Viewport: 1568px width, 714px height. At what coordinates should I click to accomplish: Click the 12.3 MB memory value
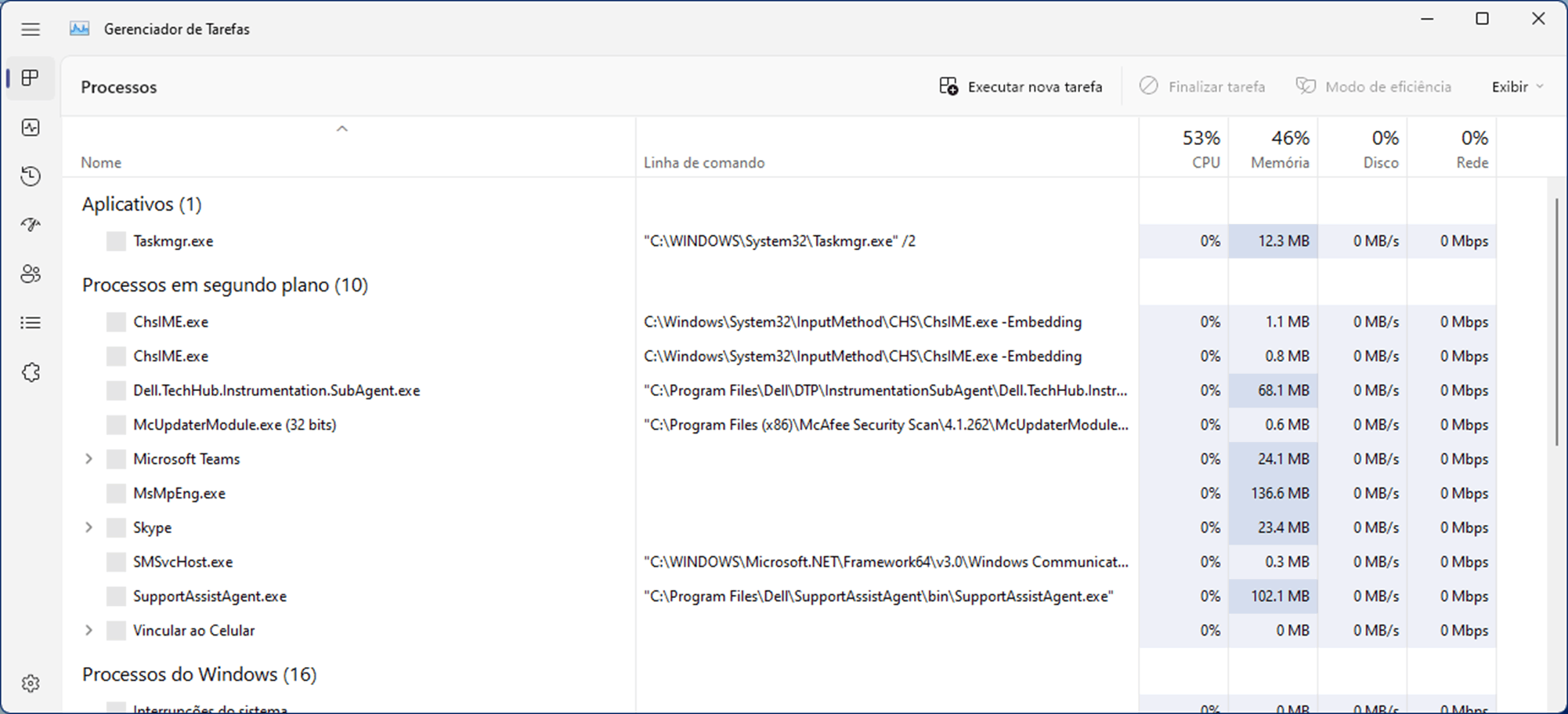coord(1284,241)
